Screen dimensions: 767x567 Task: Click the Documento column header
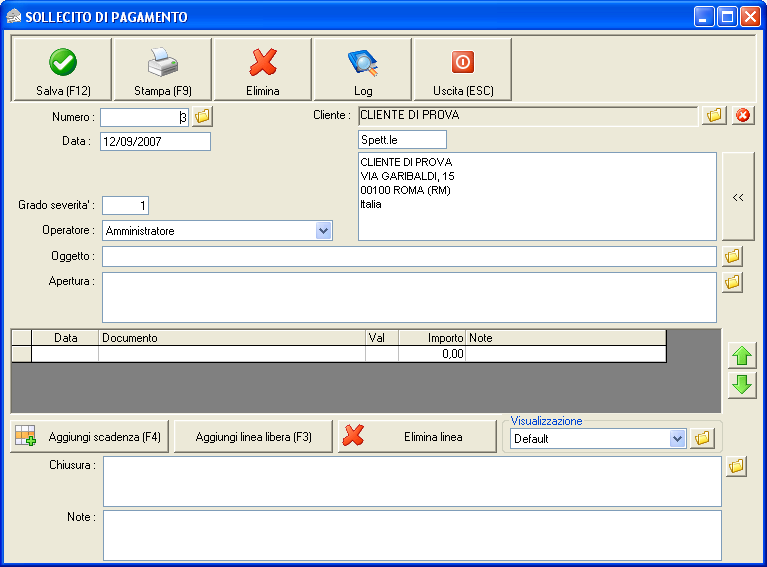[232, 338]
